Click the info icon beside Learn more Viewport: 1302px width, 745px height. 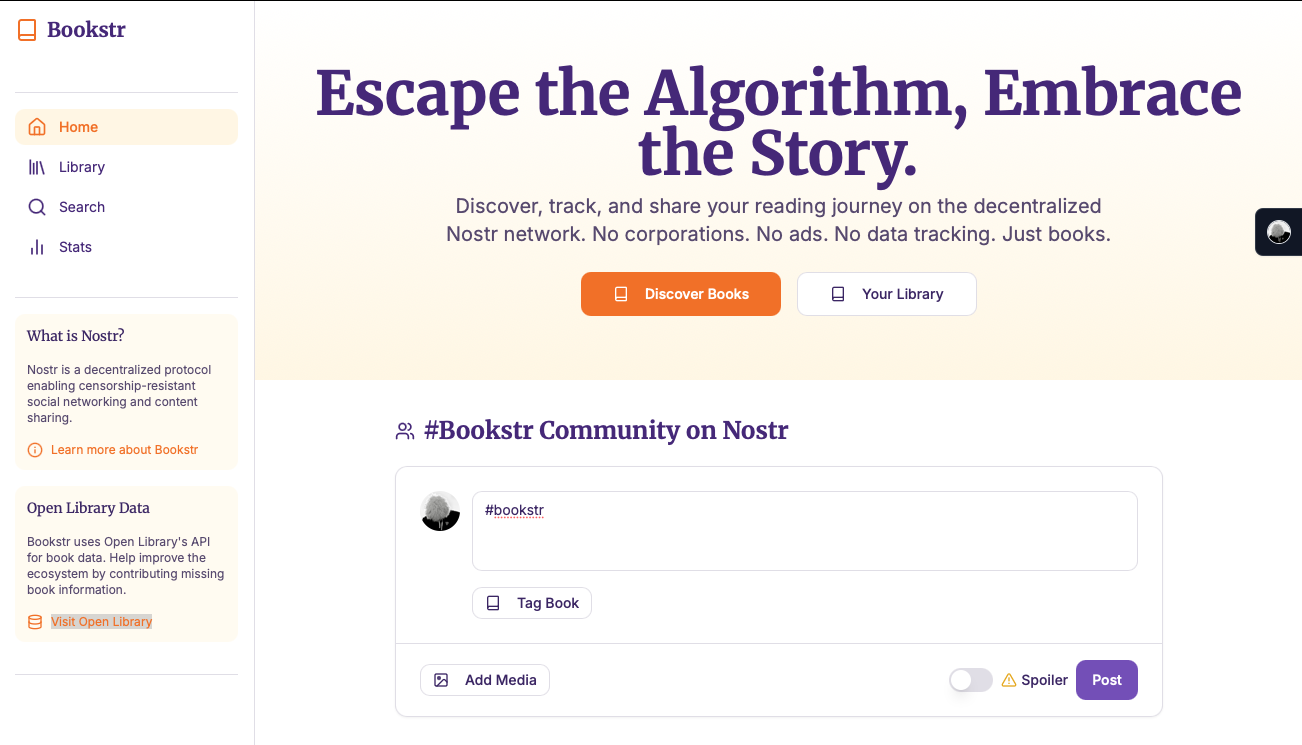point(35,450)
